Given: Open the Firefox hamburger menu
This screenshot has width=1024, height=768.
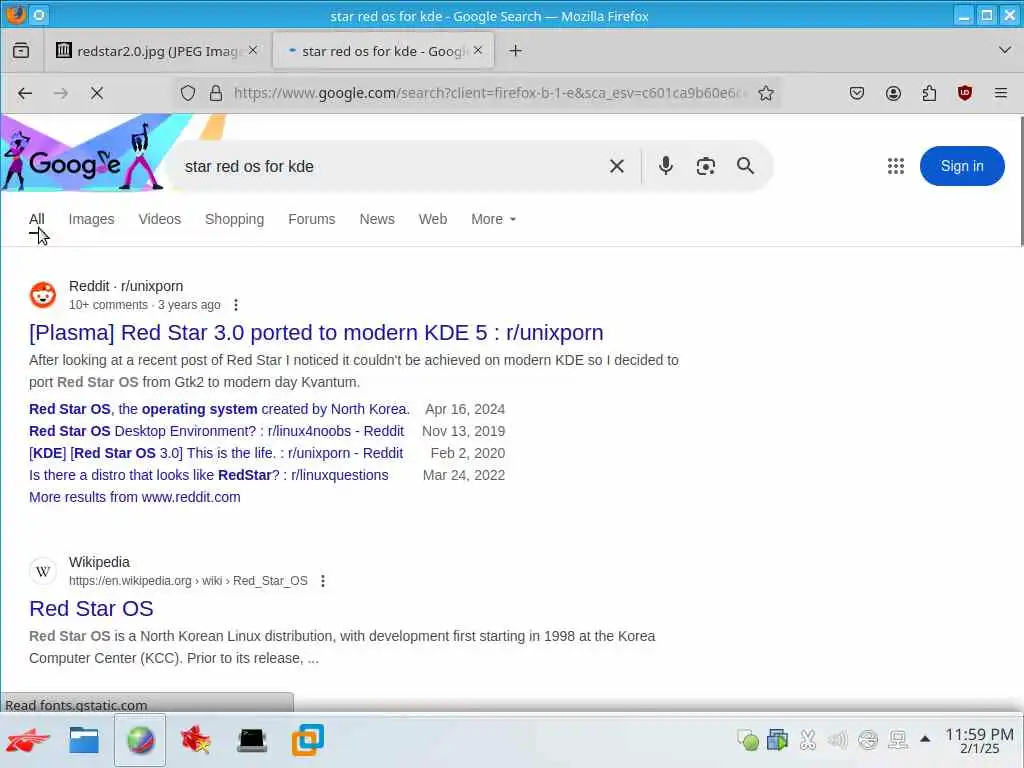Looking at the screenshot, I should point(1000,93).
